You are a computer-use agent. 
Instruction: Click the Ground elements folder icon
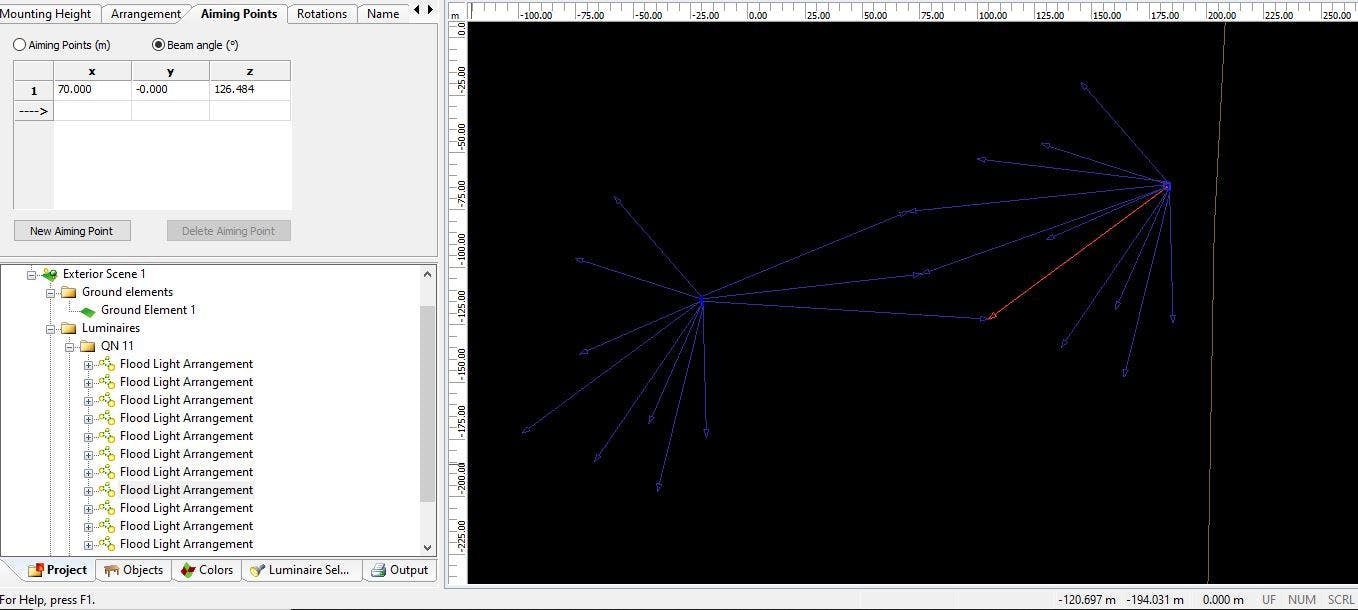coord(68,292)
